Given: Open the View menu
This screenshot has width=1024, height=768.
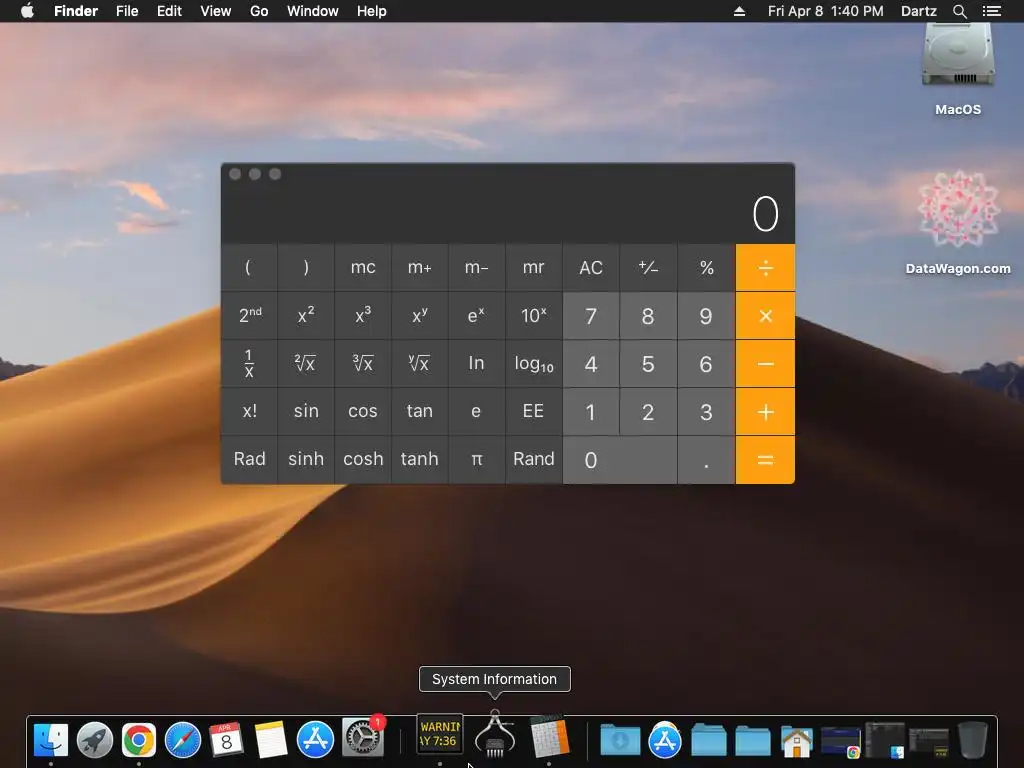Looking at the screenshot, I should click(216, 11).
